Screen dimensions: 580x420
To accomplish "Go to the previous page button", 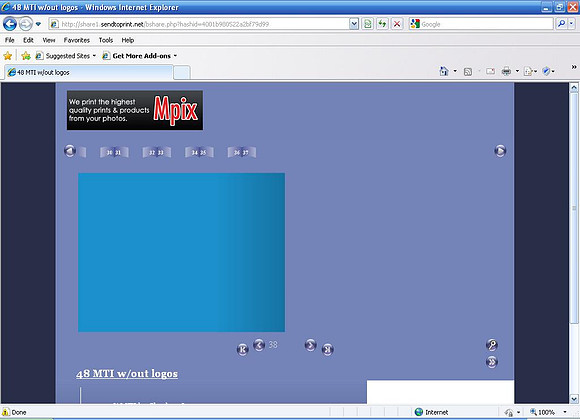I will point(259,345).
